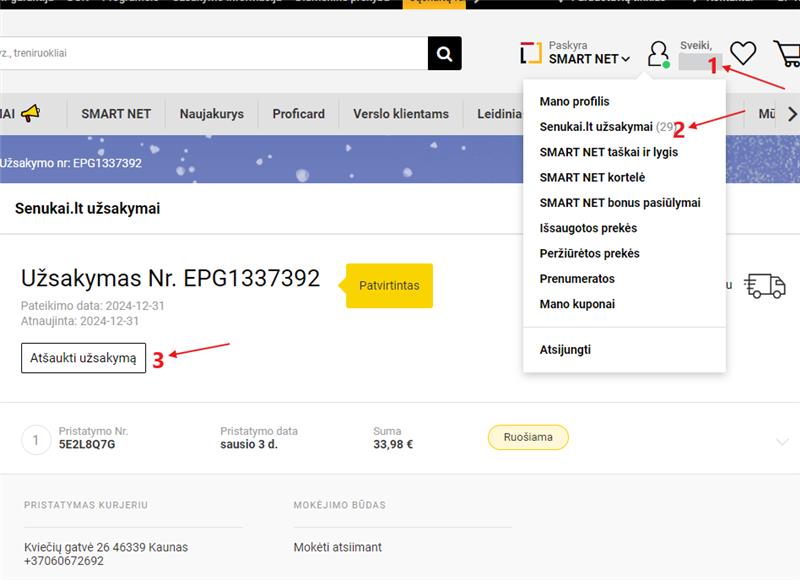Click the megaphone promotions icon
800x580 pixels.
31,113
